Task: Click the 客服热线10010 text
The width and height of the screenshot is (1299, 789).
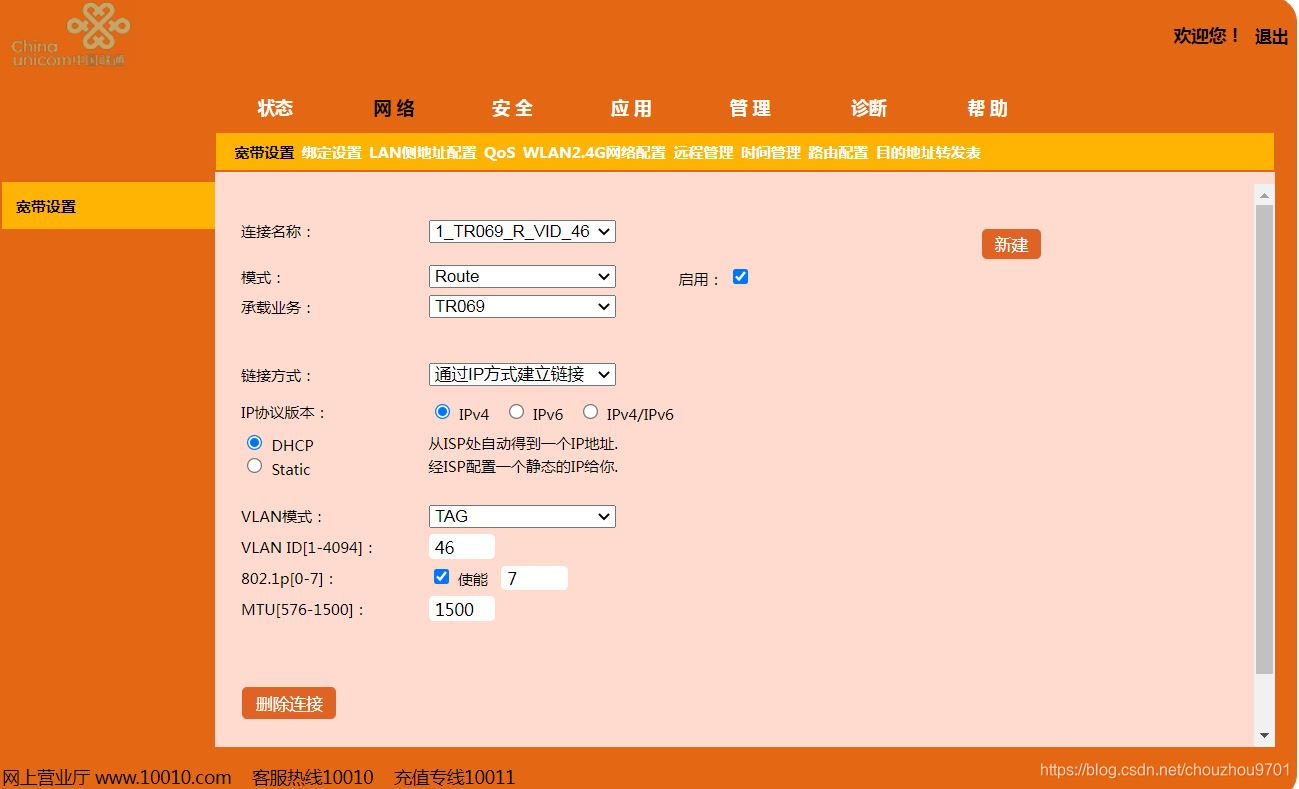Action: [x=313, y=777]
